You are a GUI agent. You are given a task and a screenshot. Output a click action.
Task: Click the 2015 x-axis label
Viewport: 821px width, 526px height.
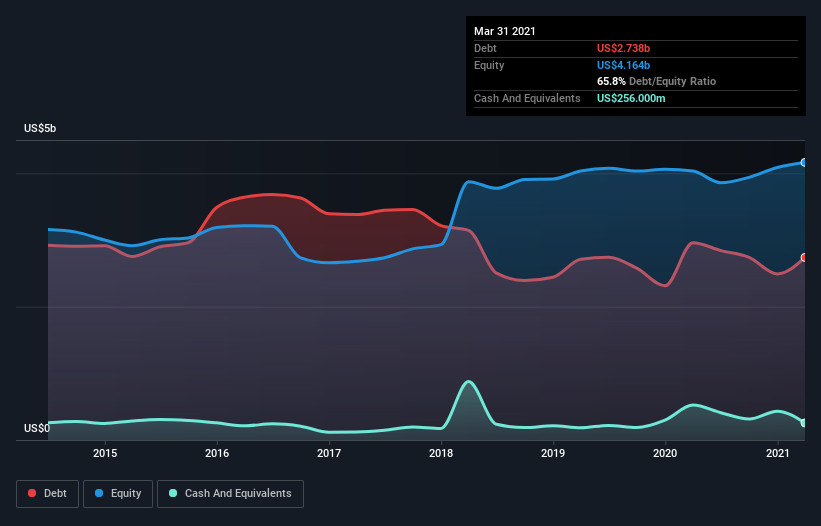105,453
